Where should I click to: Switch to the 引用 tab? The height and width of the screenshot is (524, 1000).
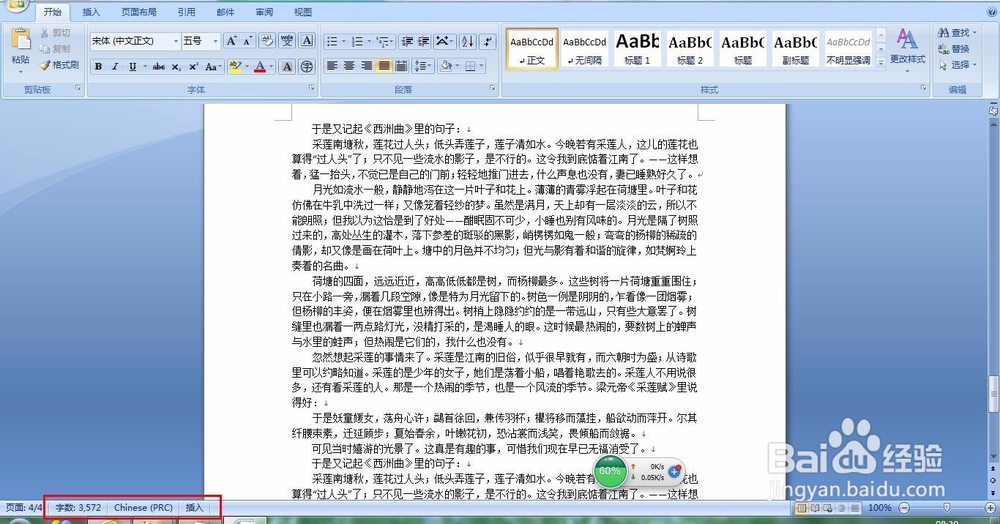click(186, 11)
